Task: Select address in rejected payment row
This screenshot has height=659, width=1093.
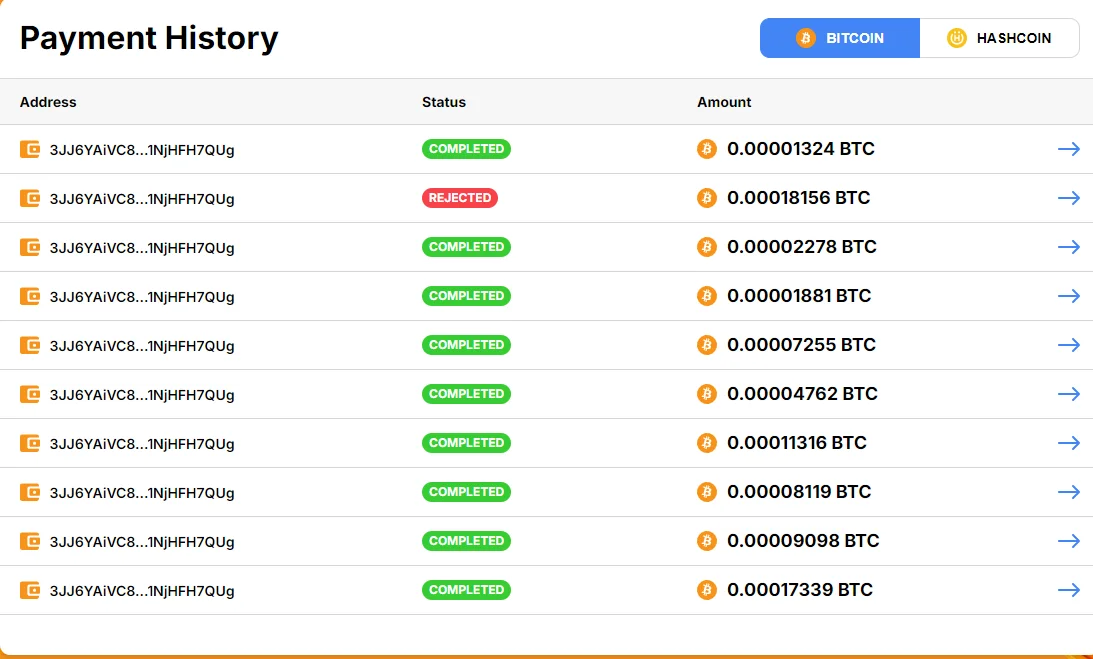Action: click(142, 199)
